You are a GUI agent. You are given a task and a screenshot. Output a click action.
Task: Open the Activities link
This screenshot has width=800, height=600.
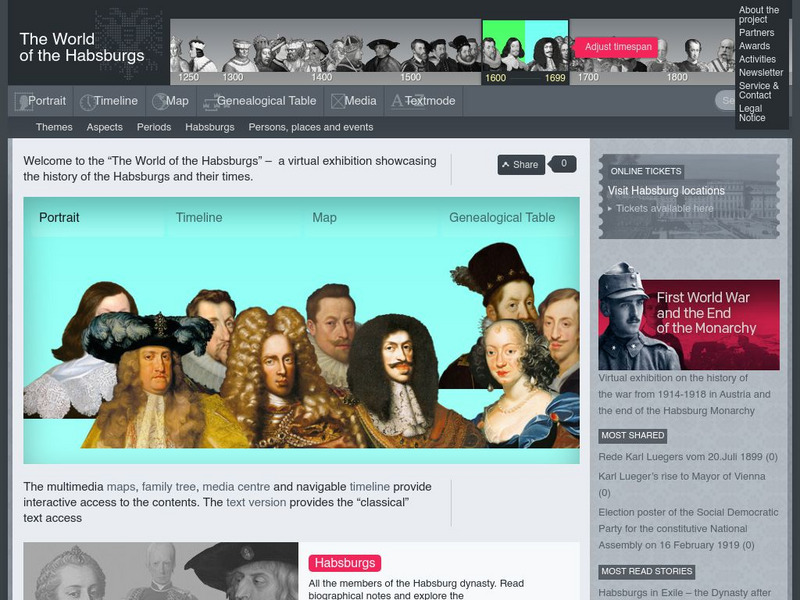757,59
